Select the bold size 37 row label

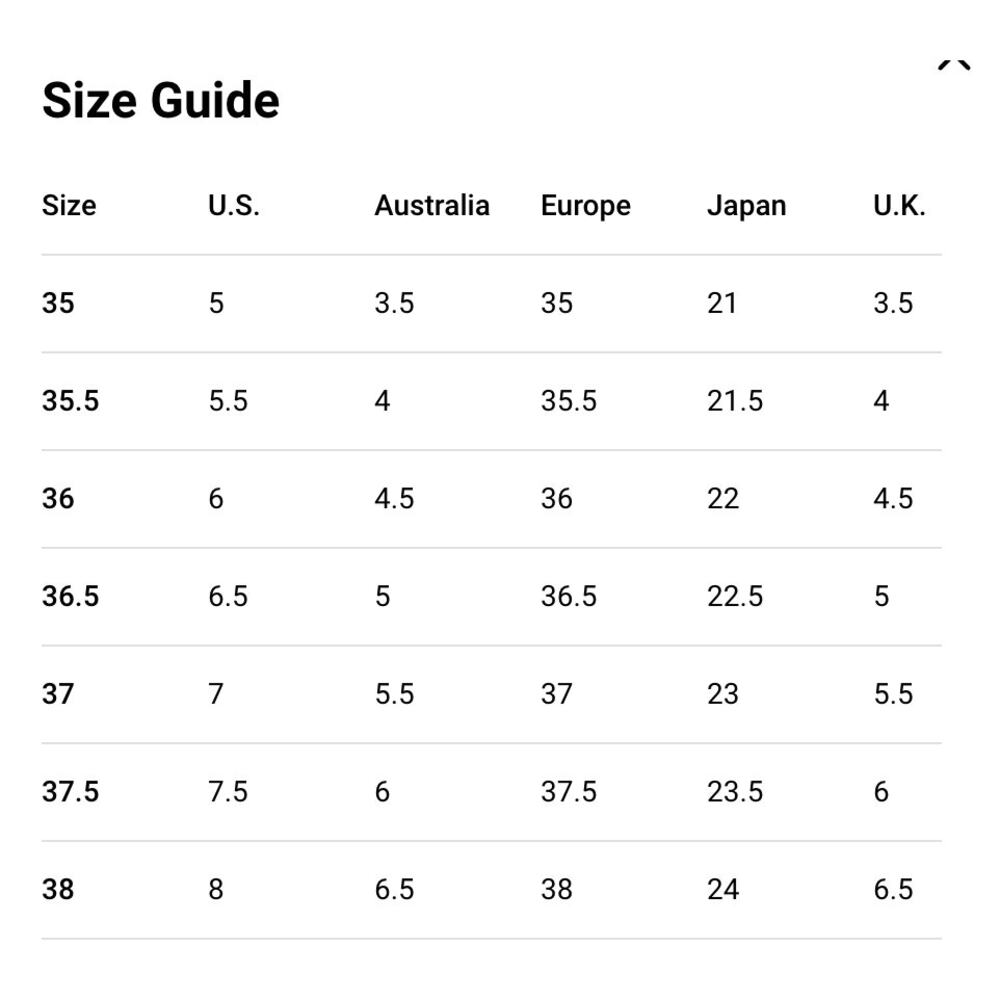click(x=58, y=694)
